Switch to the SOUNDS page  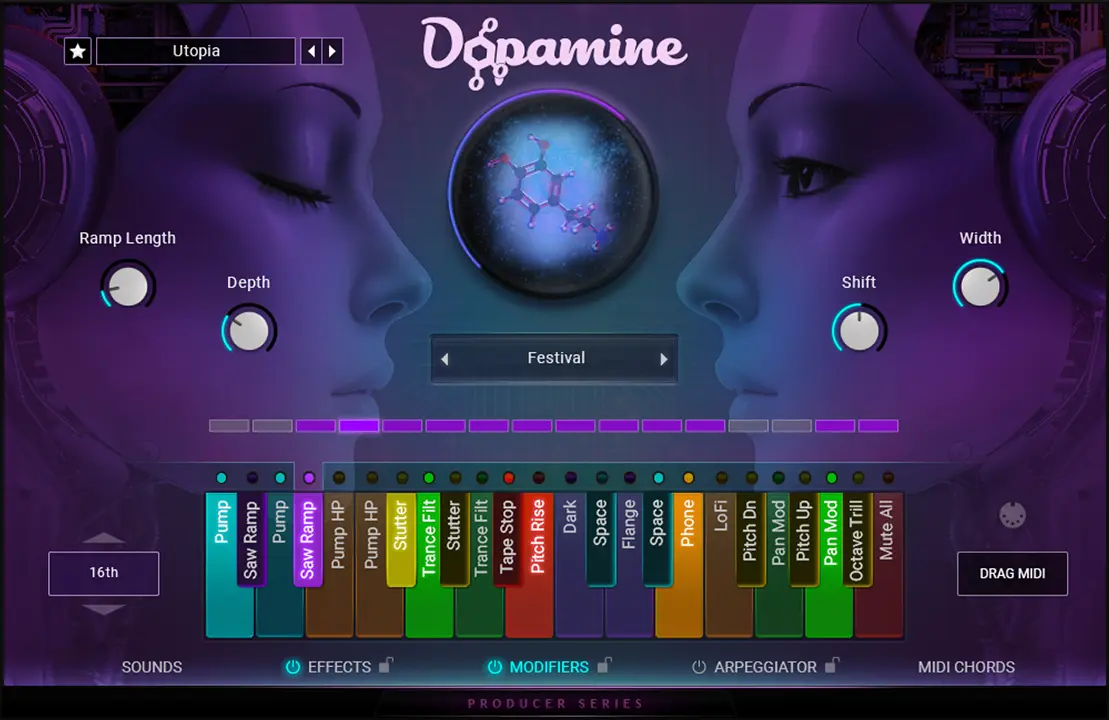151,667
